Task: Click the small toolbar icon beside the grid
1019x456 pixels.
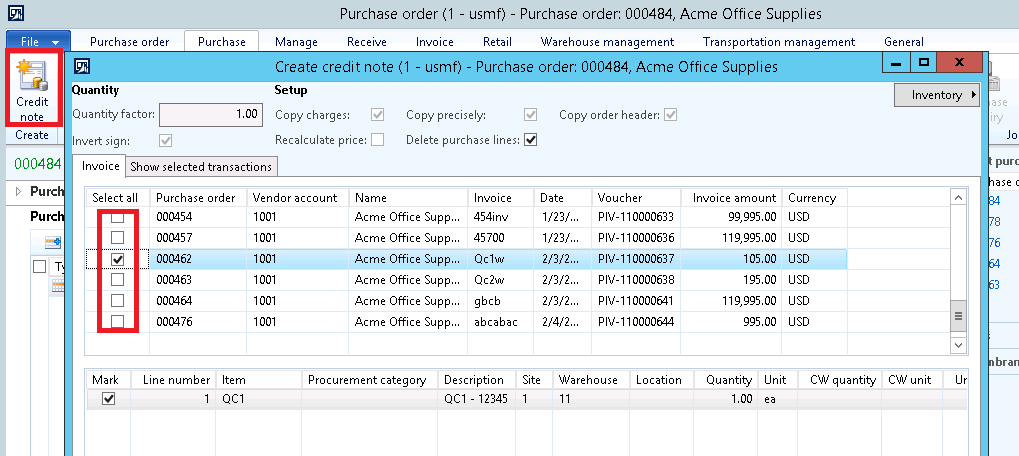Action: click(51, 243)
